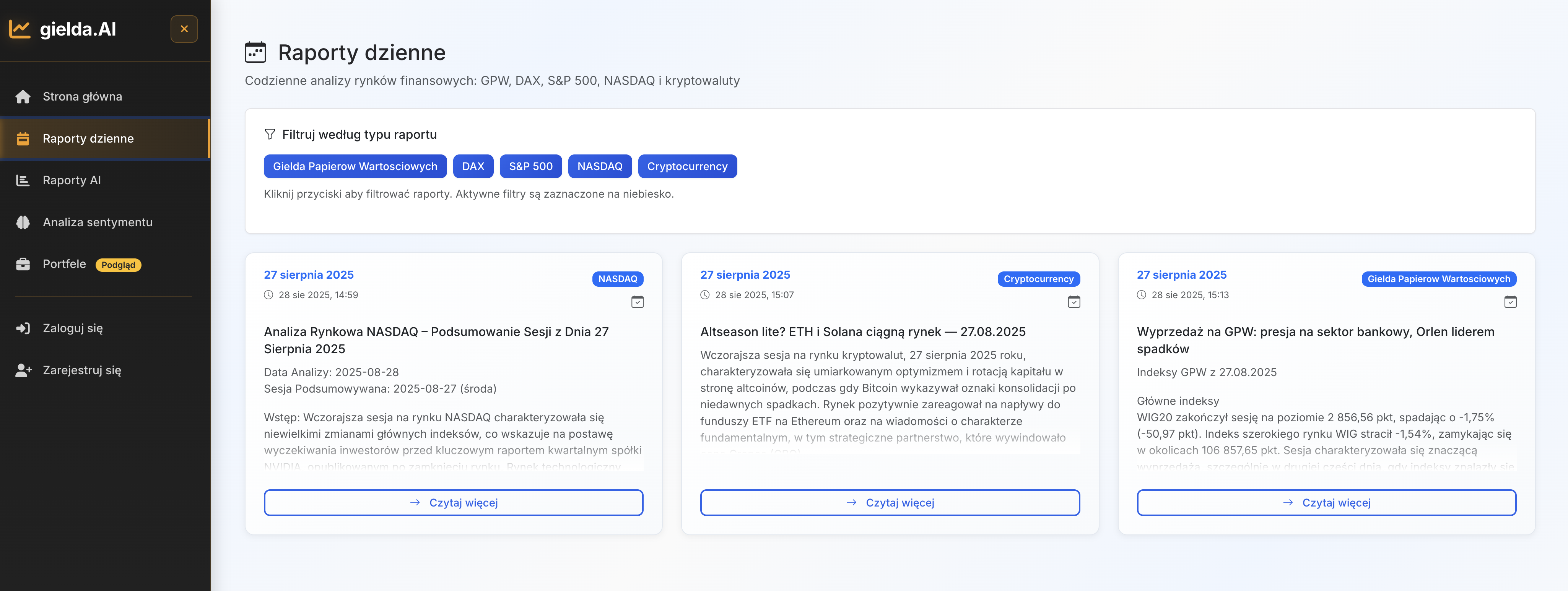Image resolution: width=1568 pixels, height=591 pixels.
Task: Click the Zaloguj się login icon
Action: click(23, 329)
